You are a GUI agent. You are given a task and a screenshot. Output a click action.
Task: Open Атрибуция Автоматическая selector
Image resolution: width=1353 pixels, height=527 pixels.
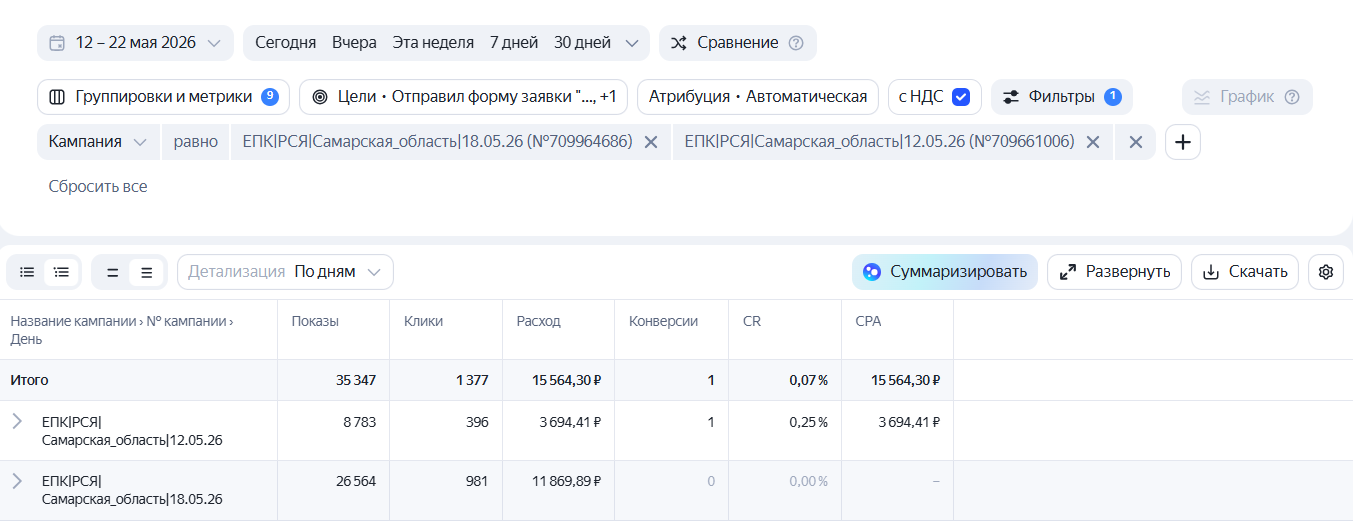[757, 97]
